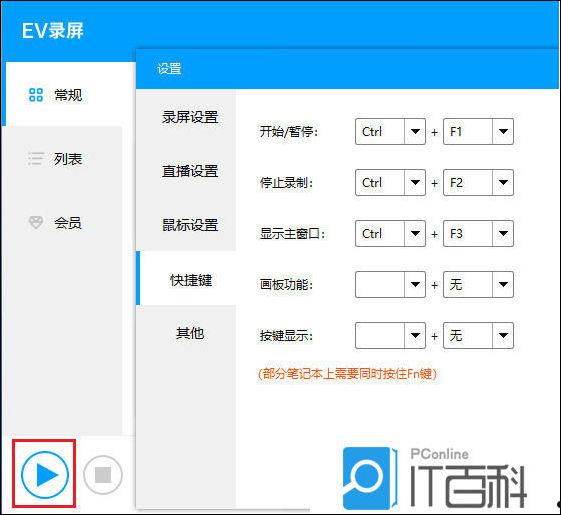
Task: Click the 按键显示 label
Action: pos(286,336)
